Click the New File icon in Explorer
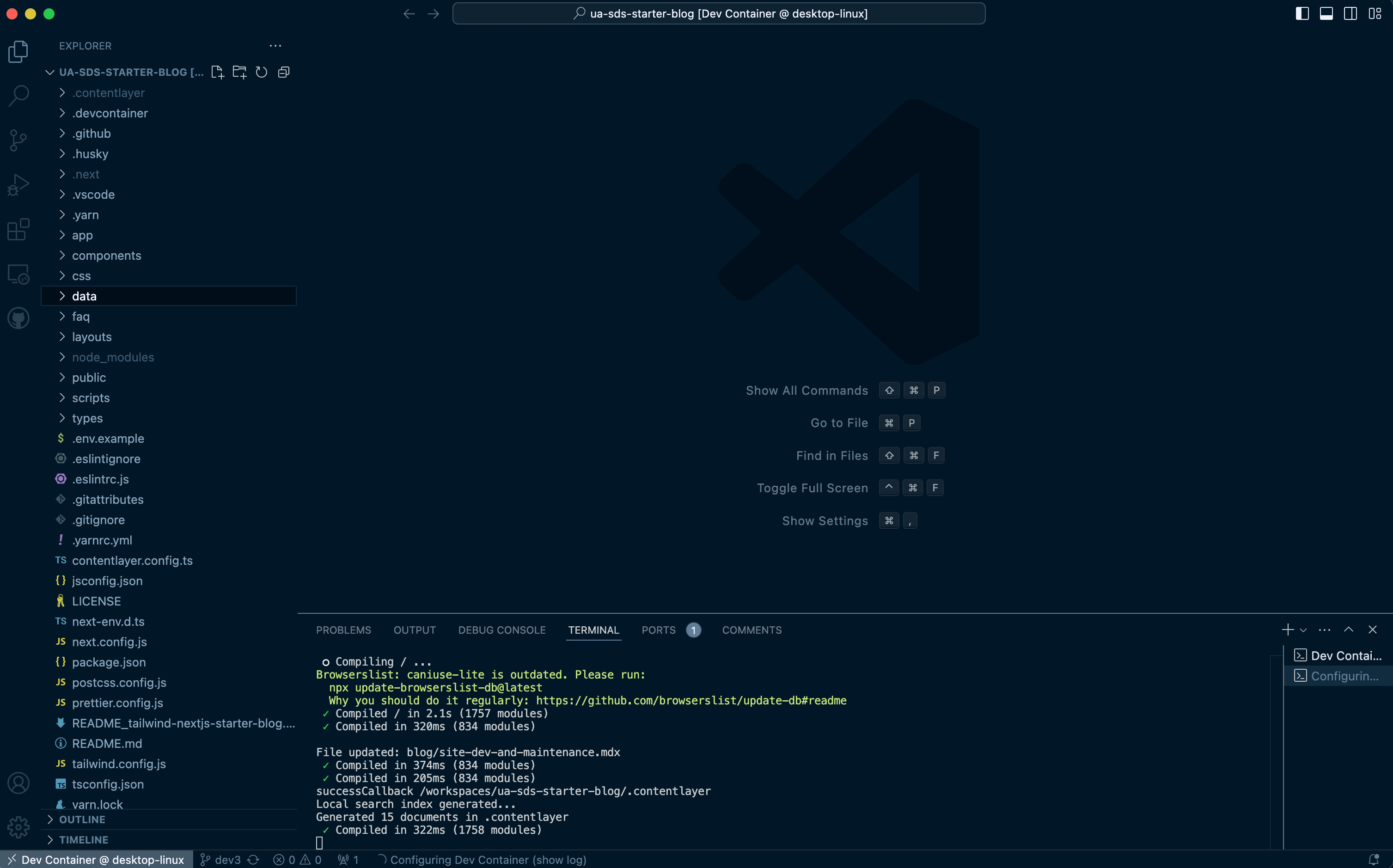This screenshot has height=868, width=1393. (x=217, y=72)
